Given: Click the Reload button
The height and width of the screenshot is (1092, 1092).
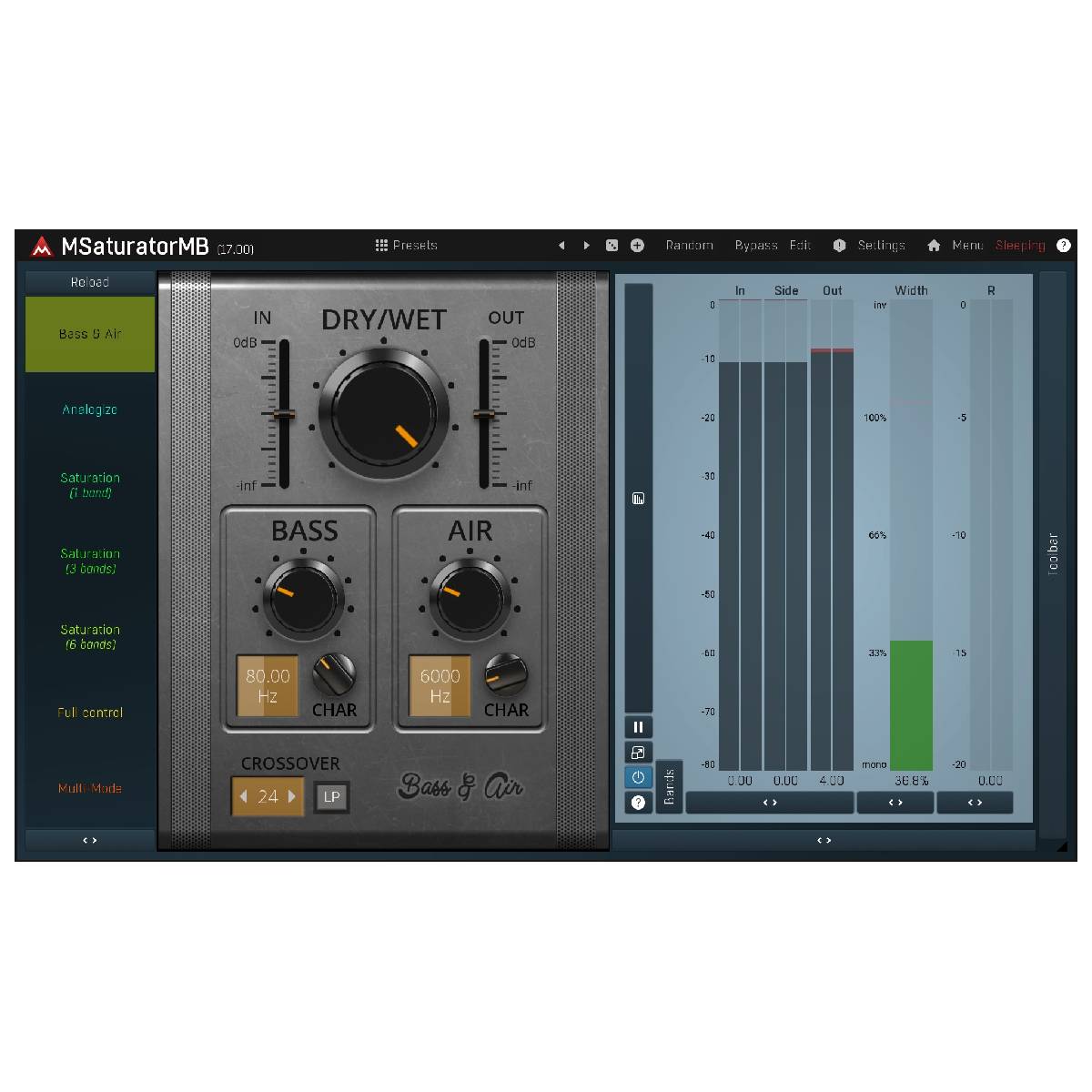Looking at the screenshot, I should coord(90,282).
